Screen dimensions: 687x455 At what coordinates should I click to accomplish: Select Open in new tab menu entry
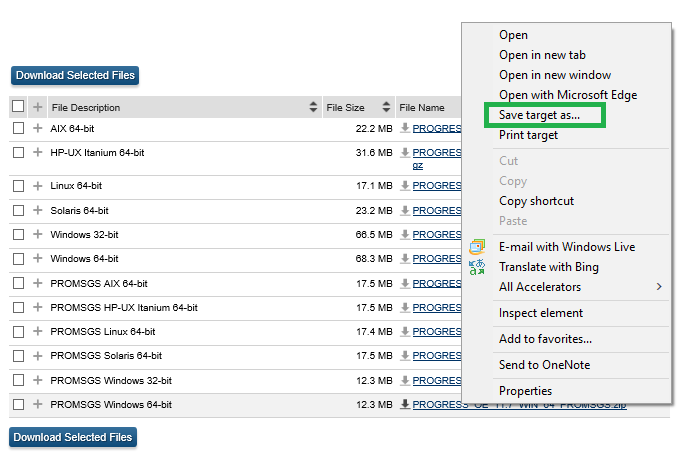[x=542, y=55]
